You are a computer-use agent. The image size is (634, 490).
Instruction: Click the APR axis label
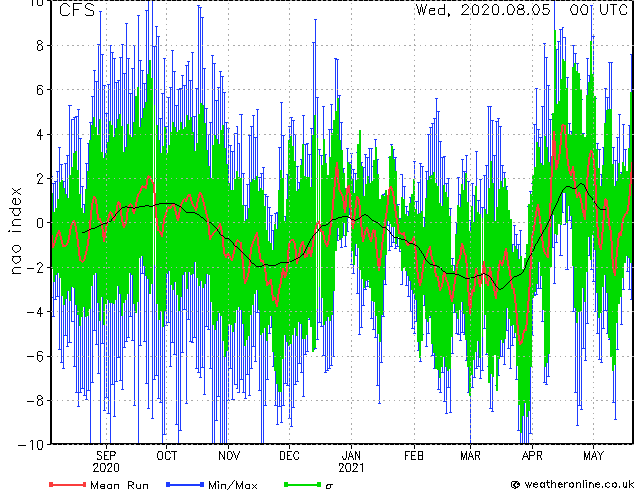tap(532, 456)
